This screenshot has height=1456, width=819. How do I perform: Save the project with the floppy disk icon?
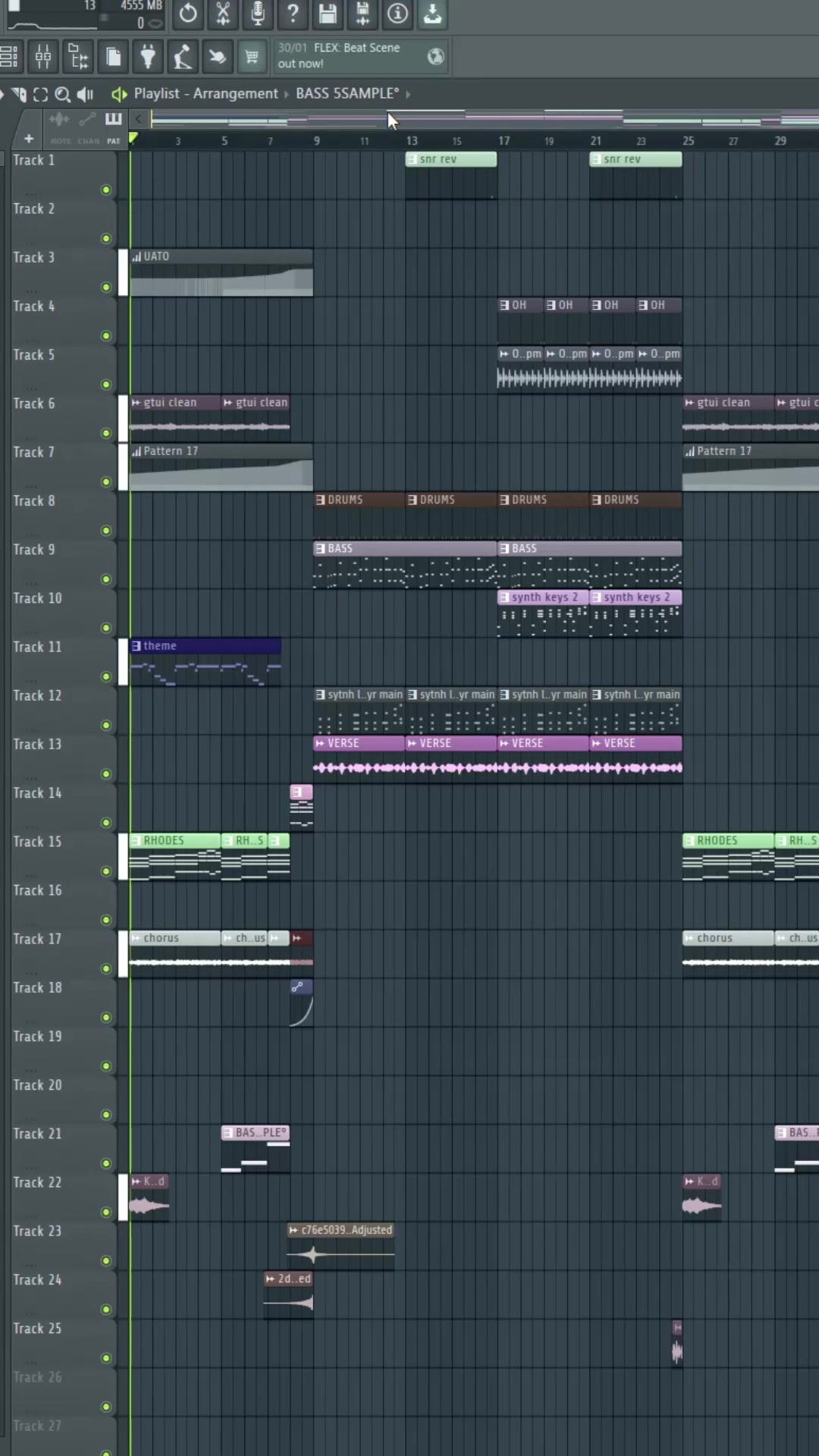click(x=328, y=13)
